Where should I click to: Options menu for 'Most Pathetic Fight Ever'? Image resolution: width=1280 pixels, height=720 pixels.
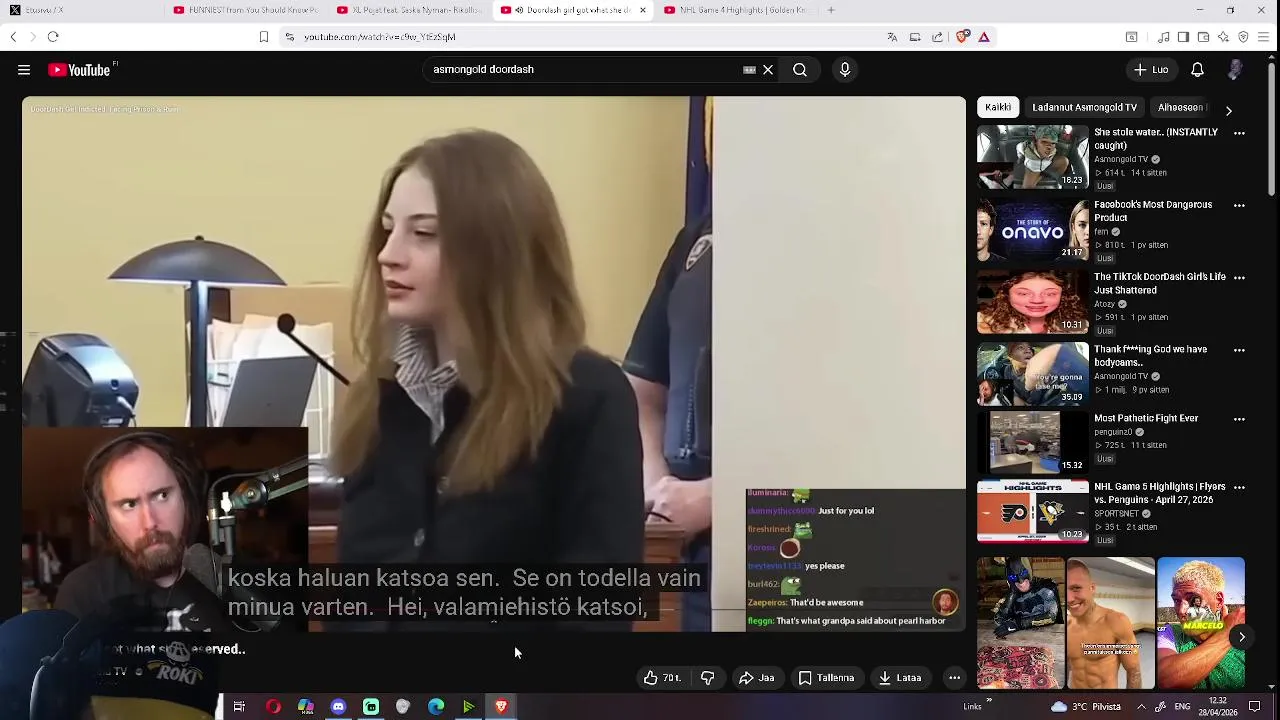click(x=1239, y=420)
